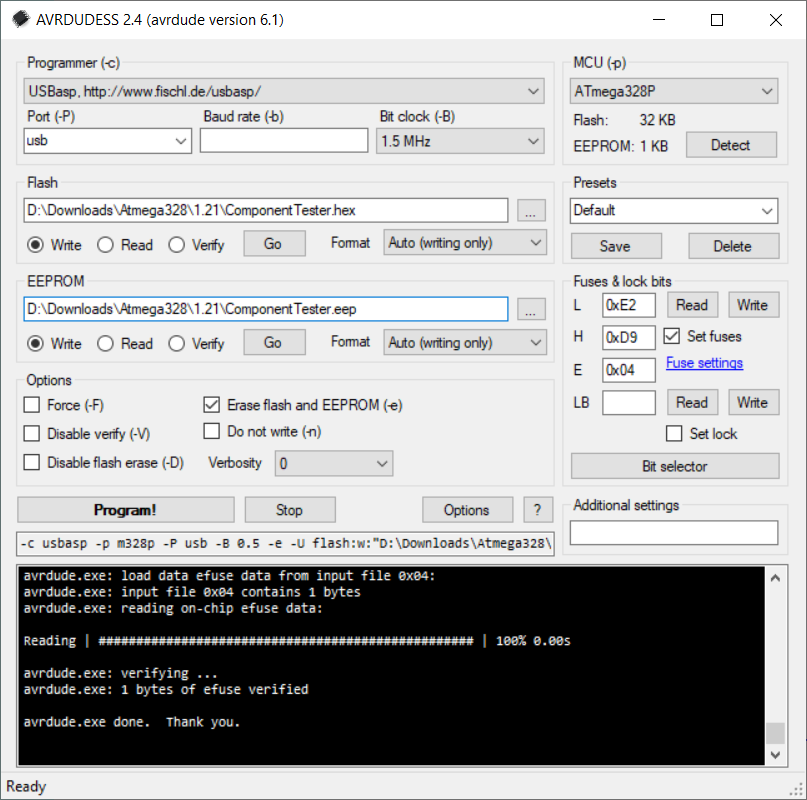Click the Bit selector button
Image resolution: width=807 pixels, height=800 pixels.
click(674, 466)
